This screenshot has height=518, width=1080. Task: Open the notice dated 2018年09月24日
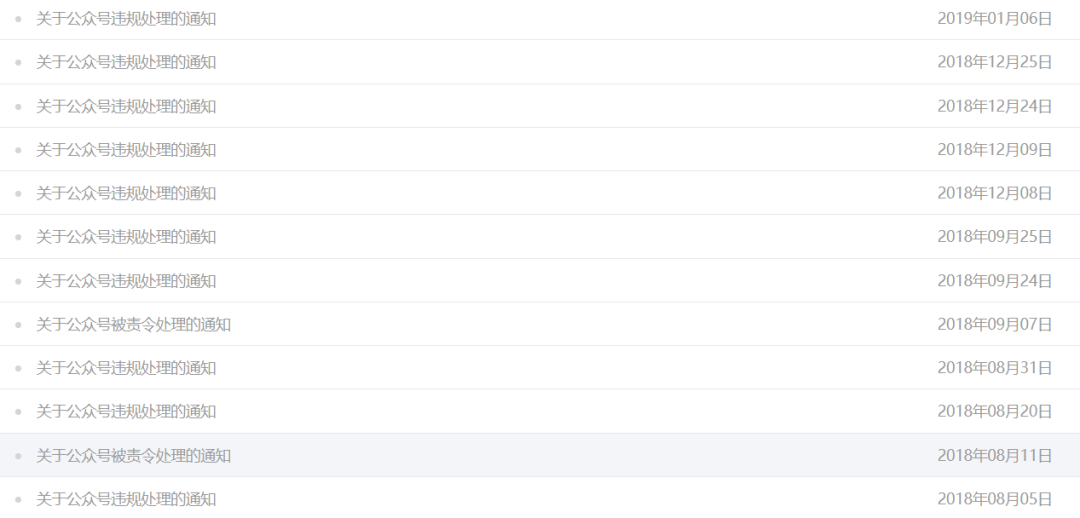tap(126, 280)
